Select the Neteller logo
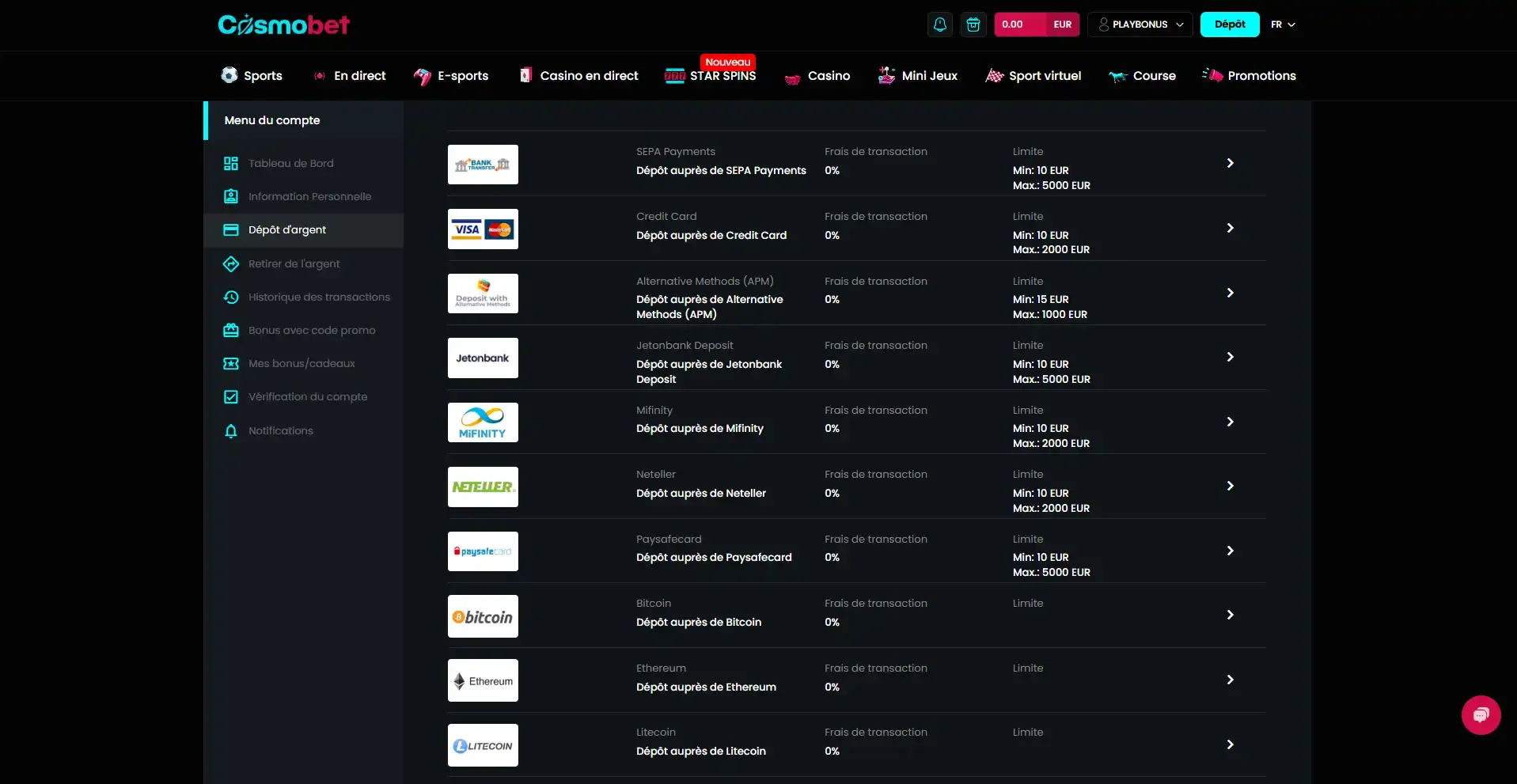This screenshot has height=784, width=1517. pyautogui.click(x=483, y=487)
